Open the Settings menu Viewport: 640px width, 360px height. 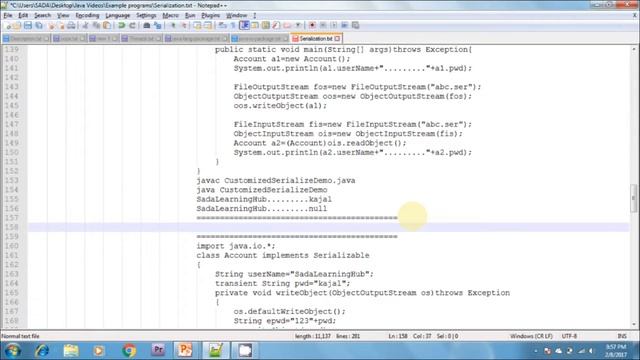[146, 16]
